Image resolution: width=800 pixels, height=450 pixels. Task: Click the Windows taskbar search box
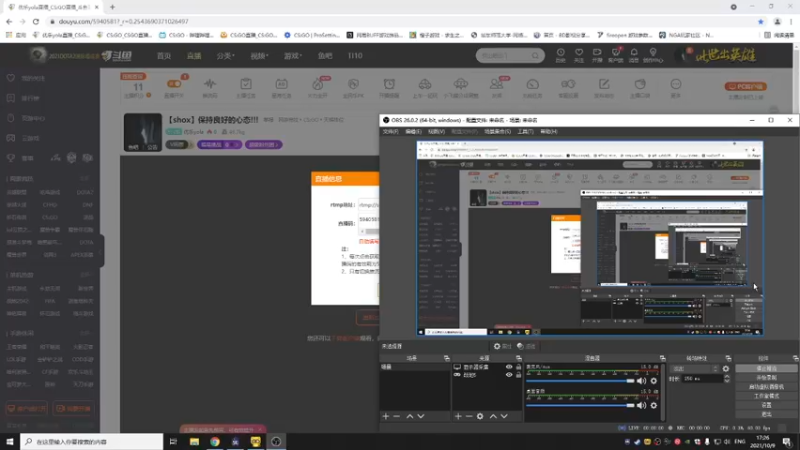pos(92,441)
